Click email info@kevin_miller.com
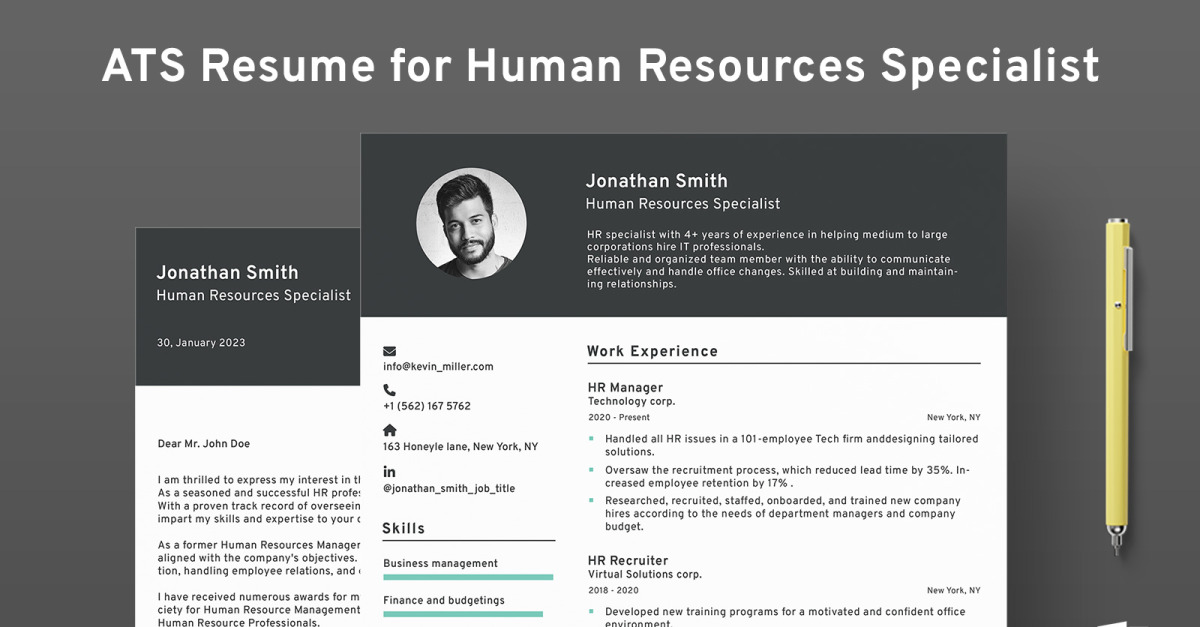Screen dimensions: 1200x627 coord(438,367)
